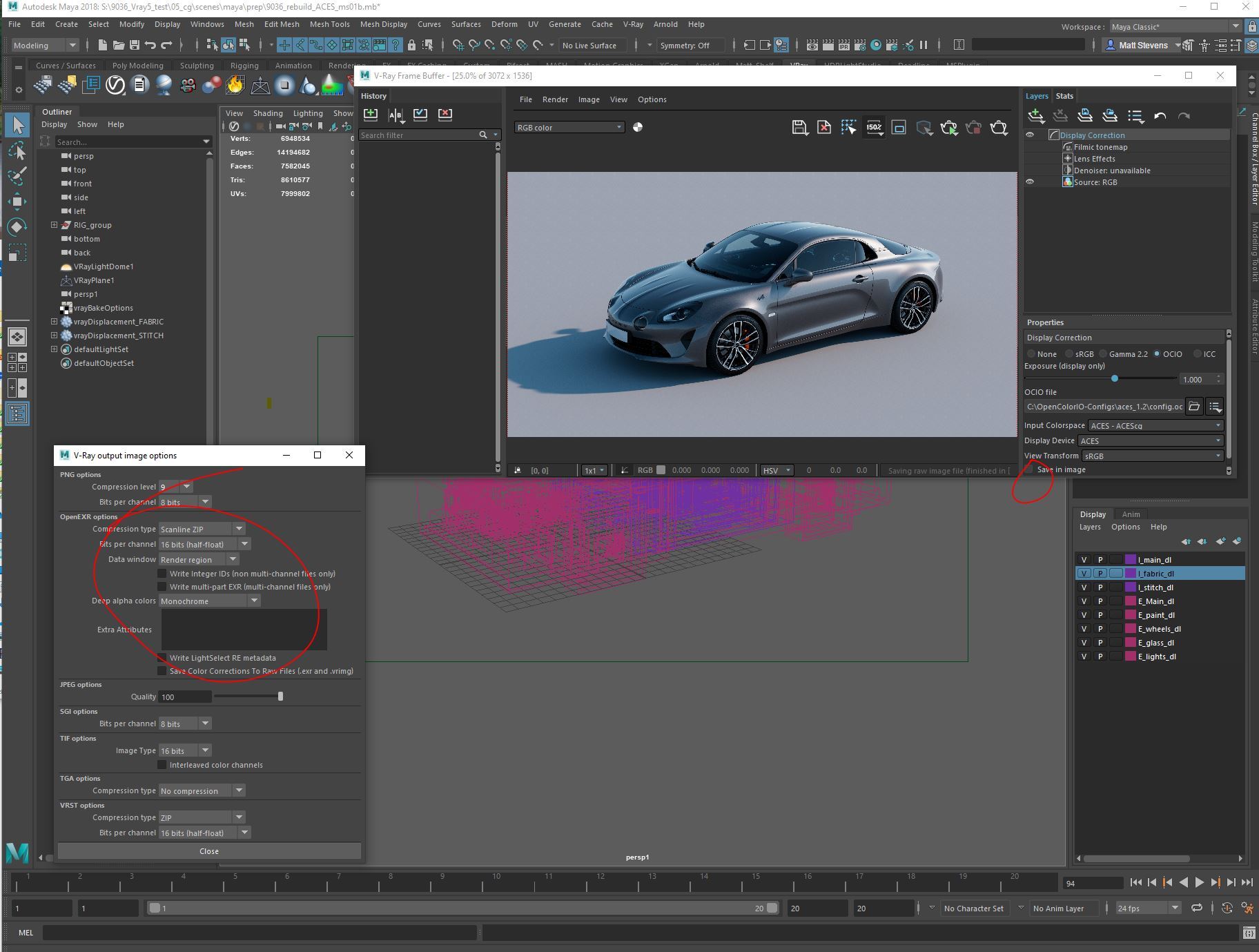Jump to the start of playback range
Viewport: 1259px width, 952px height.
click(1135, 882)
